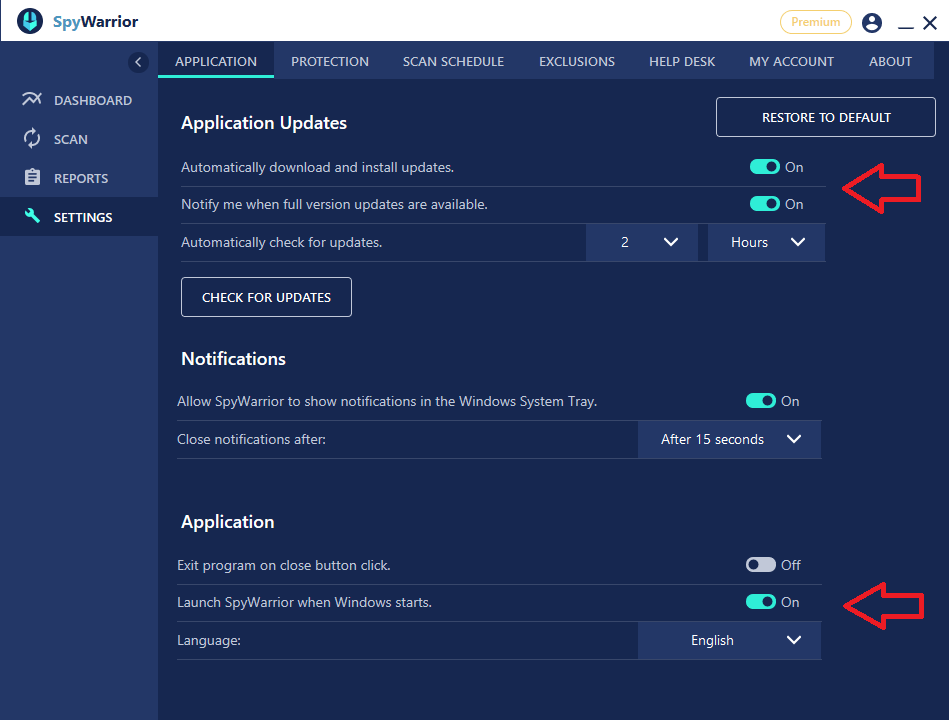Open the About tab

pos(890,61)
